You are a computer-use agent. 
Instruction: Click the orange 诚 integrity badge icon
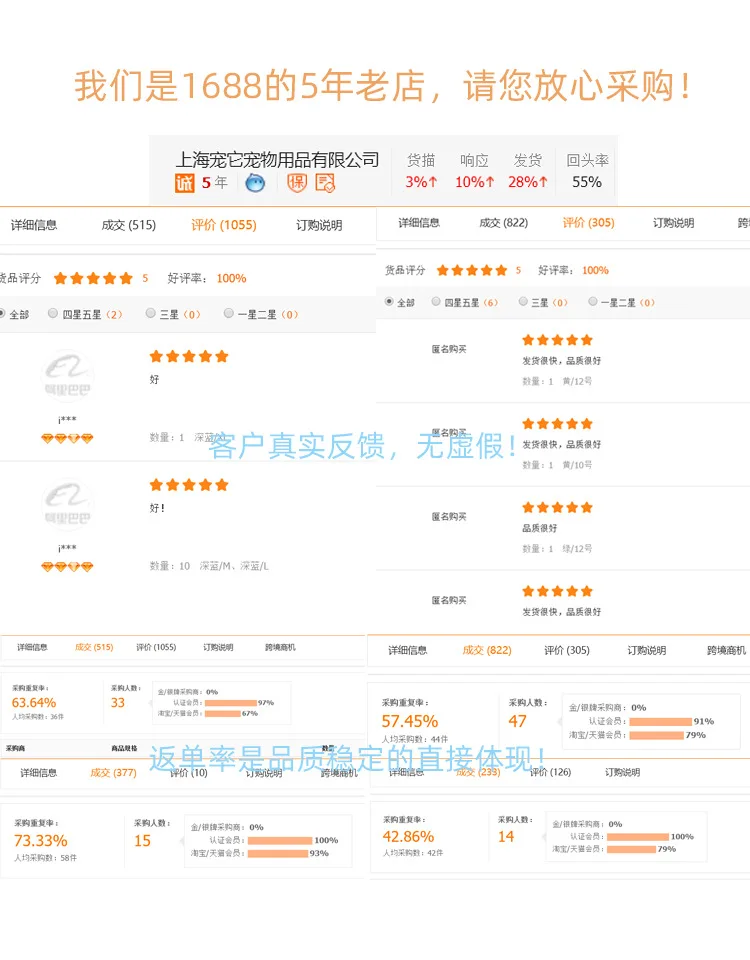click(184, 183)
